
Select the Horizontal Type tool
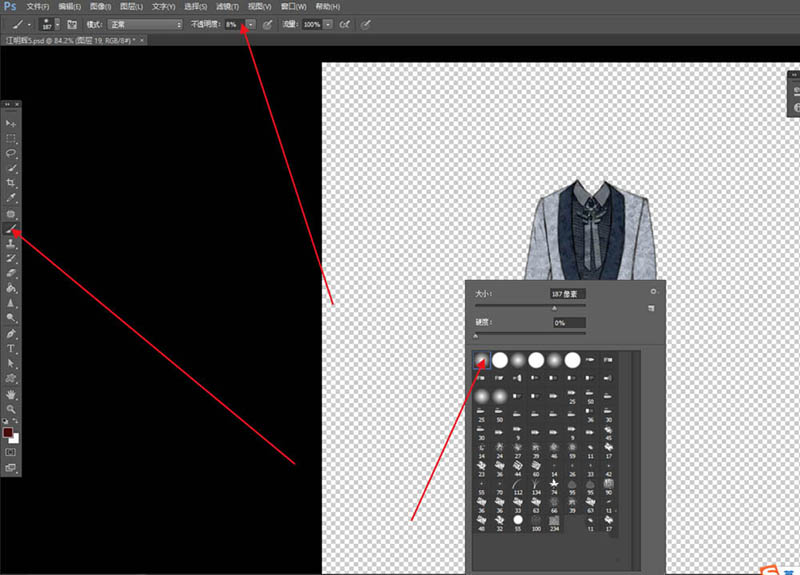[x=12, y=349]
